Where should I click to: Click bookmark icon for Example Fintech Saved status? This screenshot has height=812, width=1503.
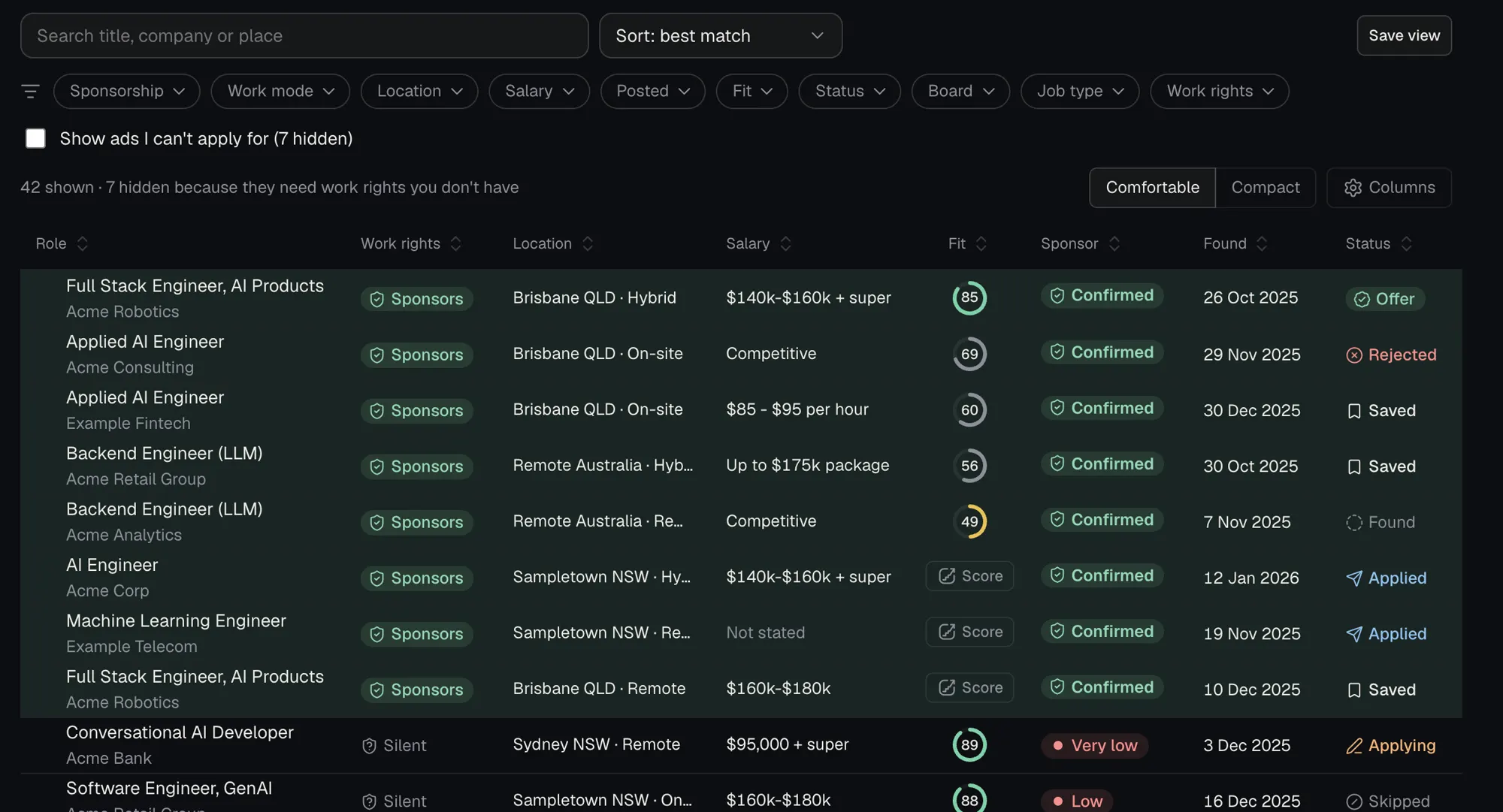coord(1354,411)
